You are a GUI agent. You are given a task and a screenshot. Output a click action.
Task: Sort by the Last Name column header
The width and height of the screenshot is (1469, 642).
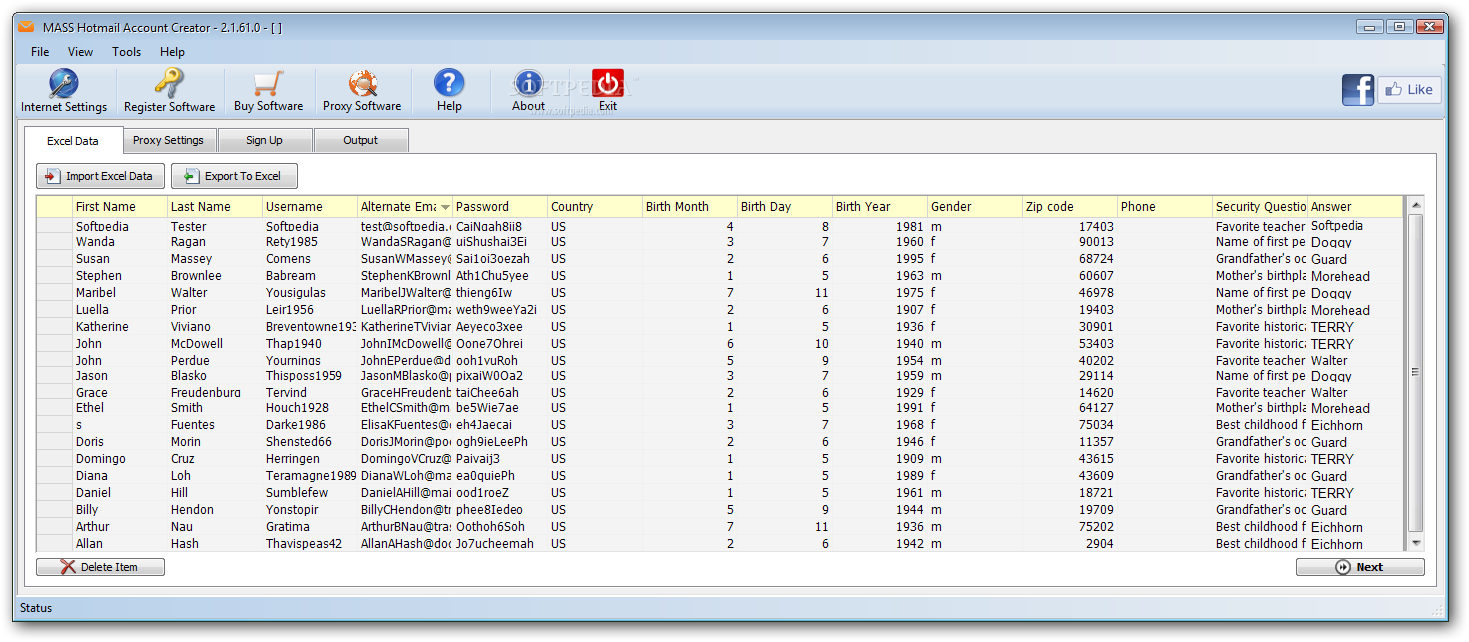point(215,207)
